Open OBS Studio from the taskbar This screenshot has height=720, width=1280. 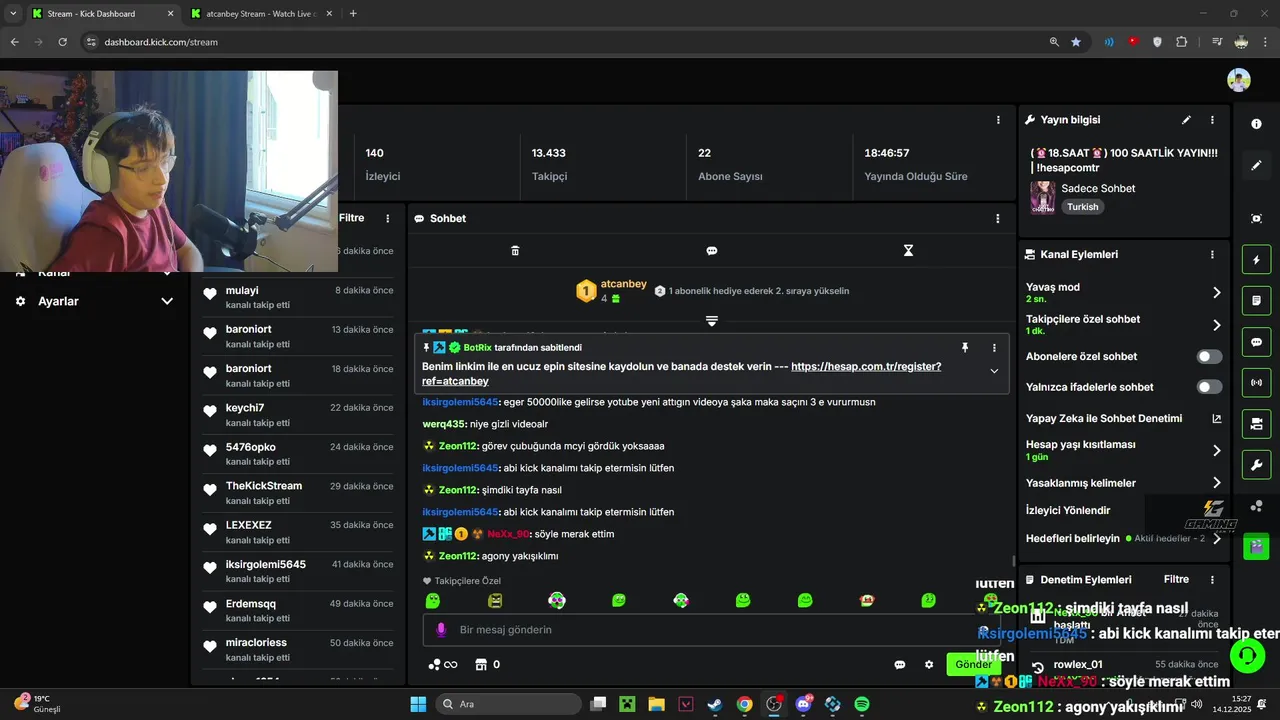pyautogui.click(x=774, y=704)
